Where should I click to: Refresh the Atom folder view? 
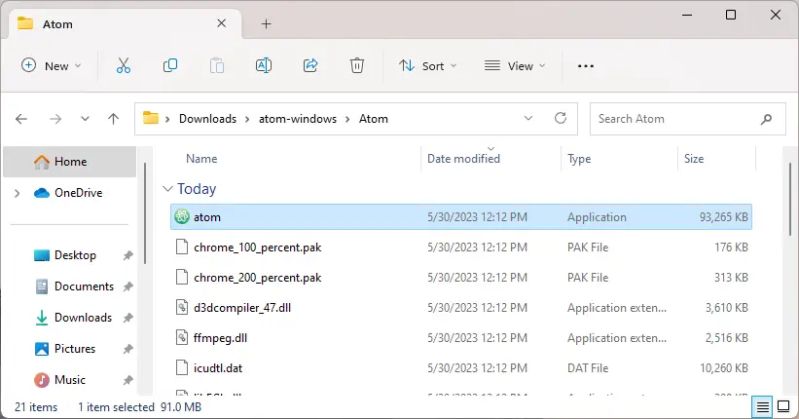[x=561, y=118]
